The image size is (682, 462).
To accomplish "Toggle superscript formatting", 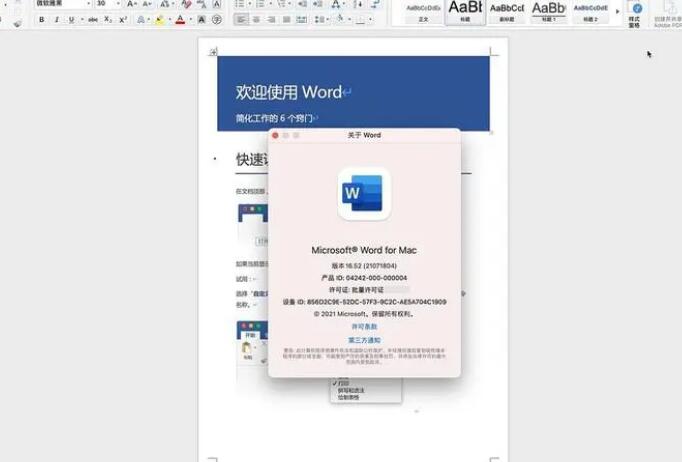I will (122, 19).
